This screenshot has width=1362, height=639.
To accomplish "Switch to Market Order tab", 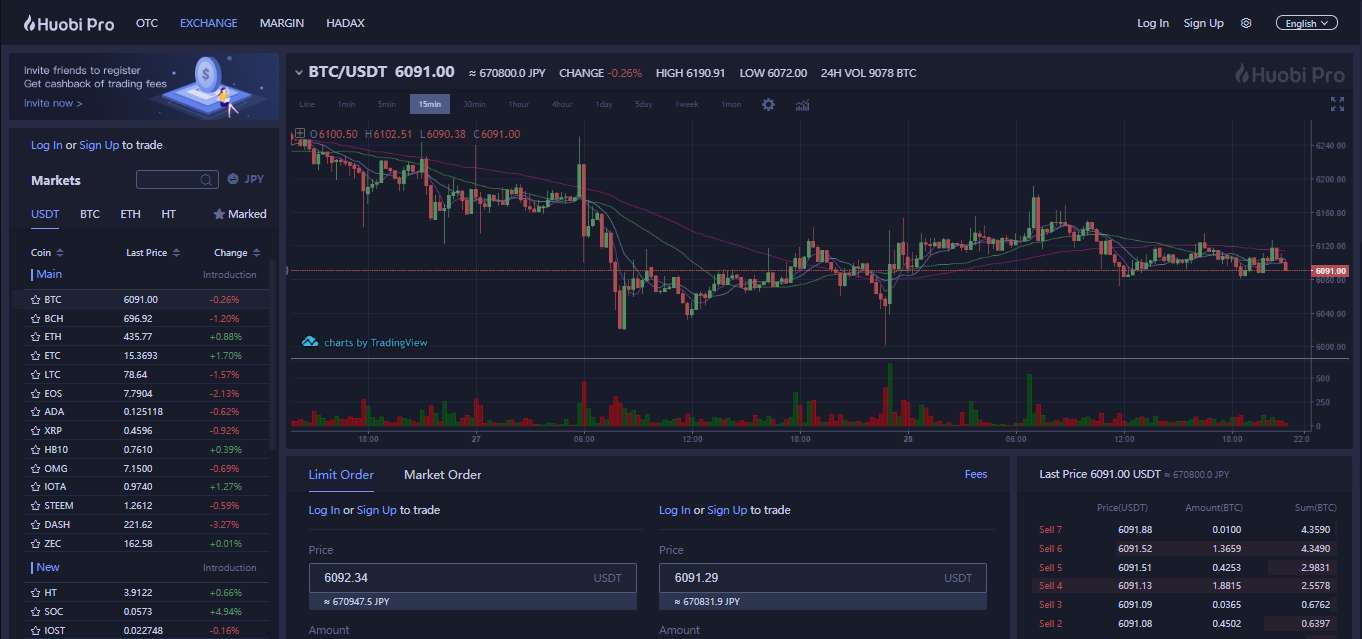I will pos(442,475).
